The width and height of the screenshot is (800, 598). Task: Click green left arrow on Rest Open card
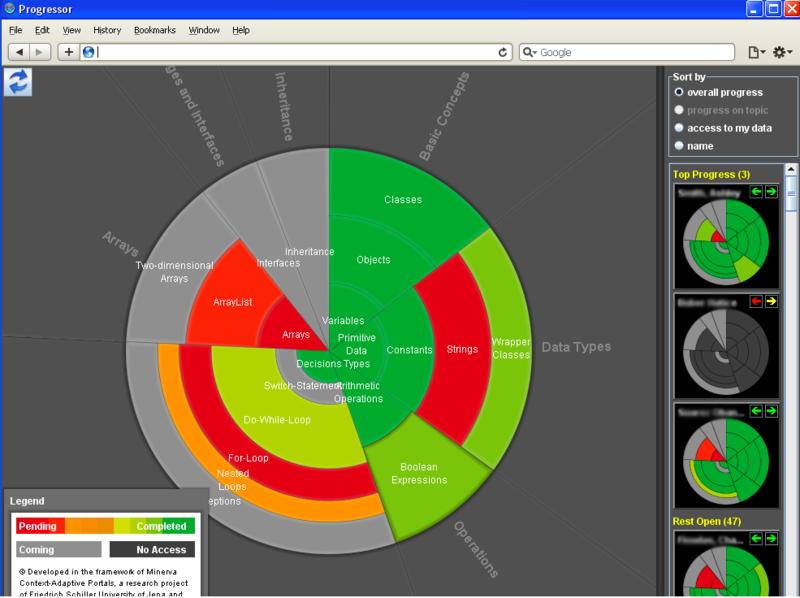point(756,539)
